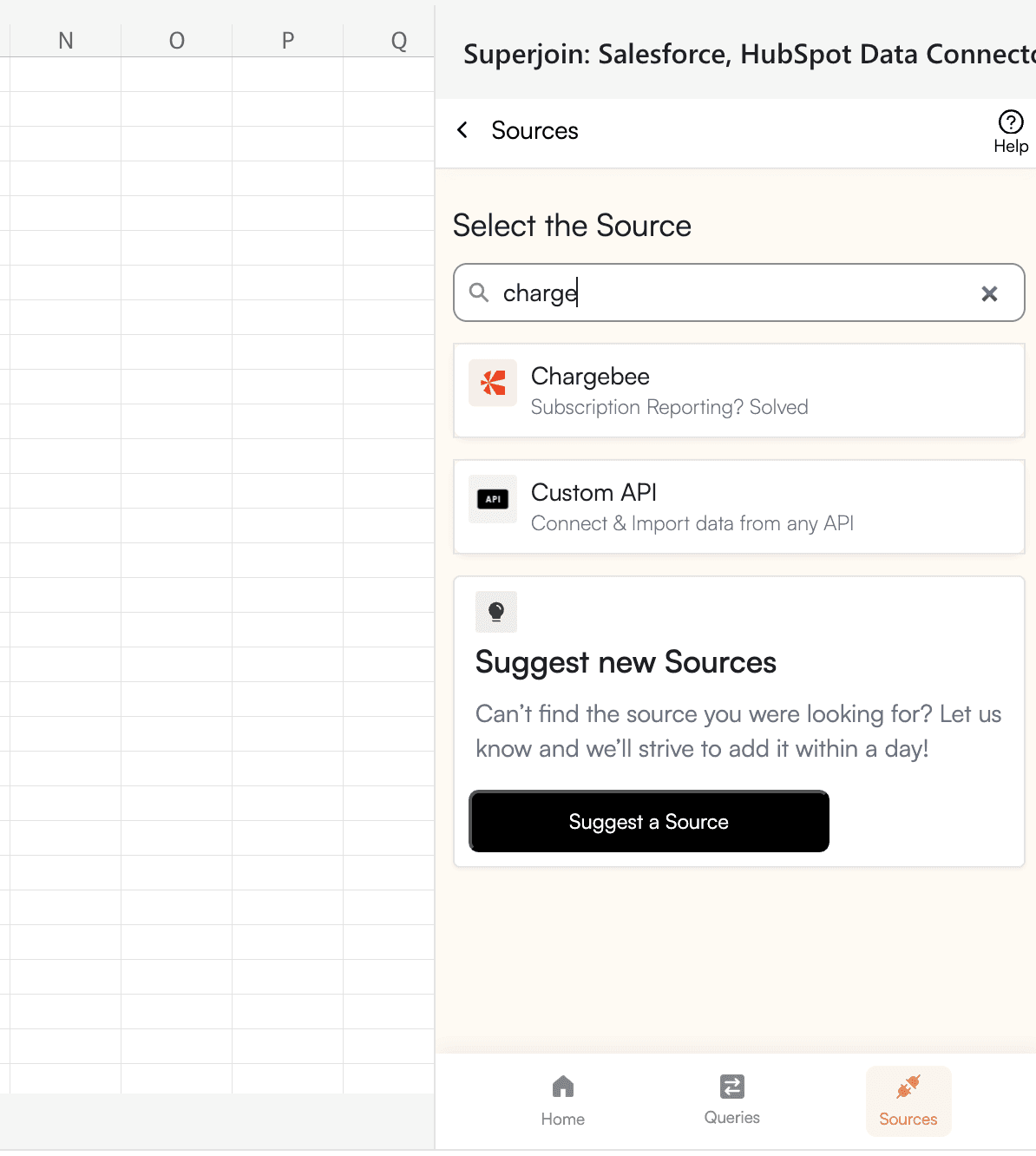Click 'Connect & Import data from any API' text
Image resolution: width=1036 pixels, height=1156 pixels.
pos(692,523)
